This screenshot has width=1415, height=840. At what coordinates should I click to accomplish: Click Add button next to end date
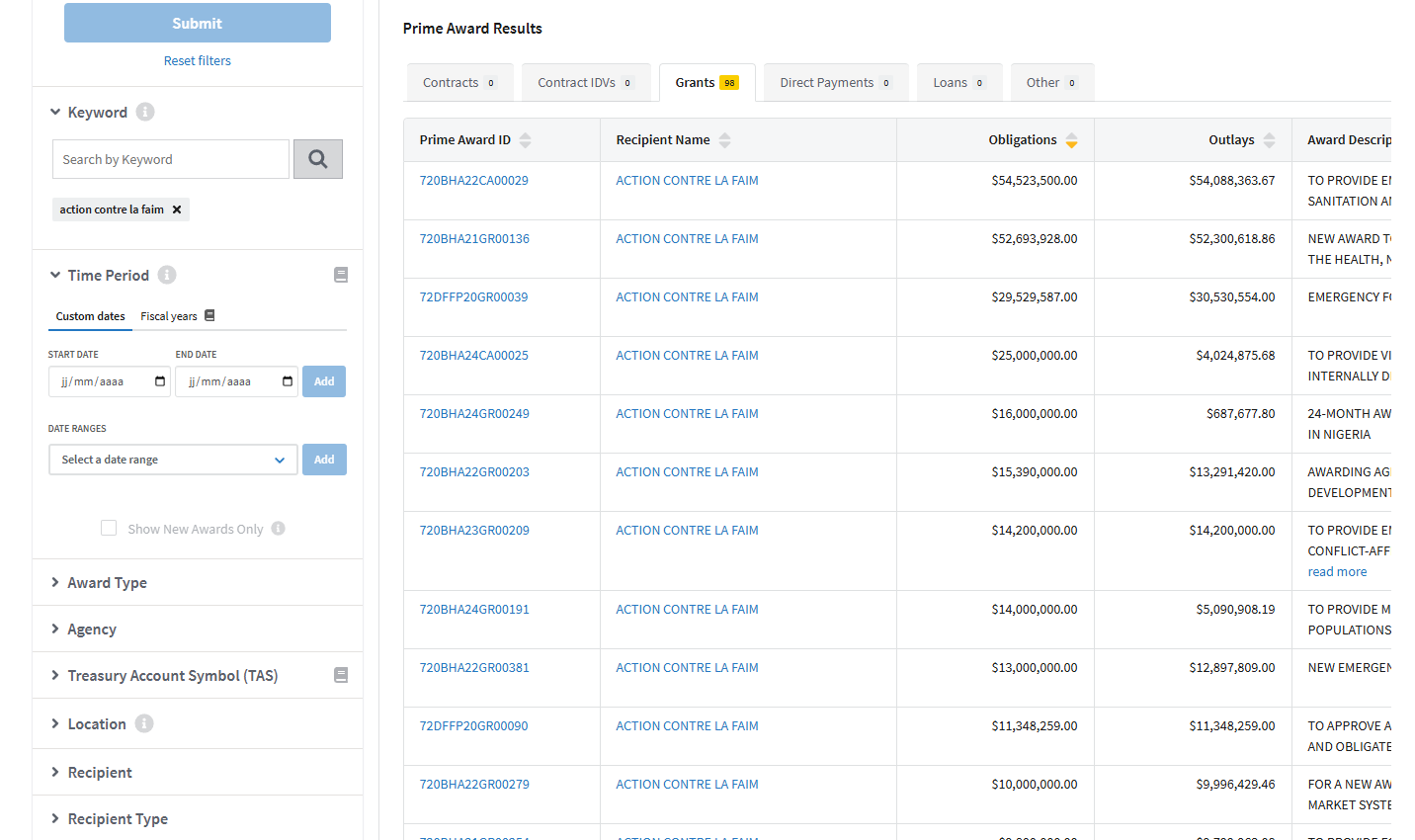coord(324,381)
